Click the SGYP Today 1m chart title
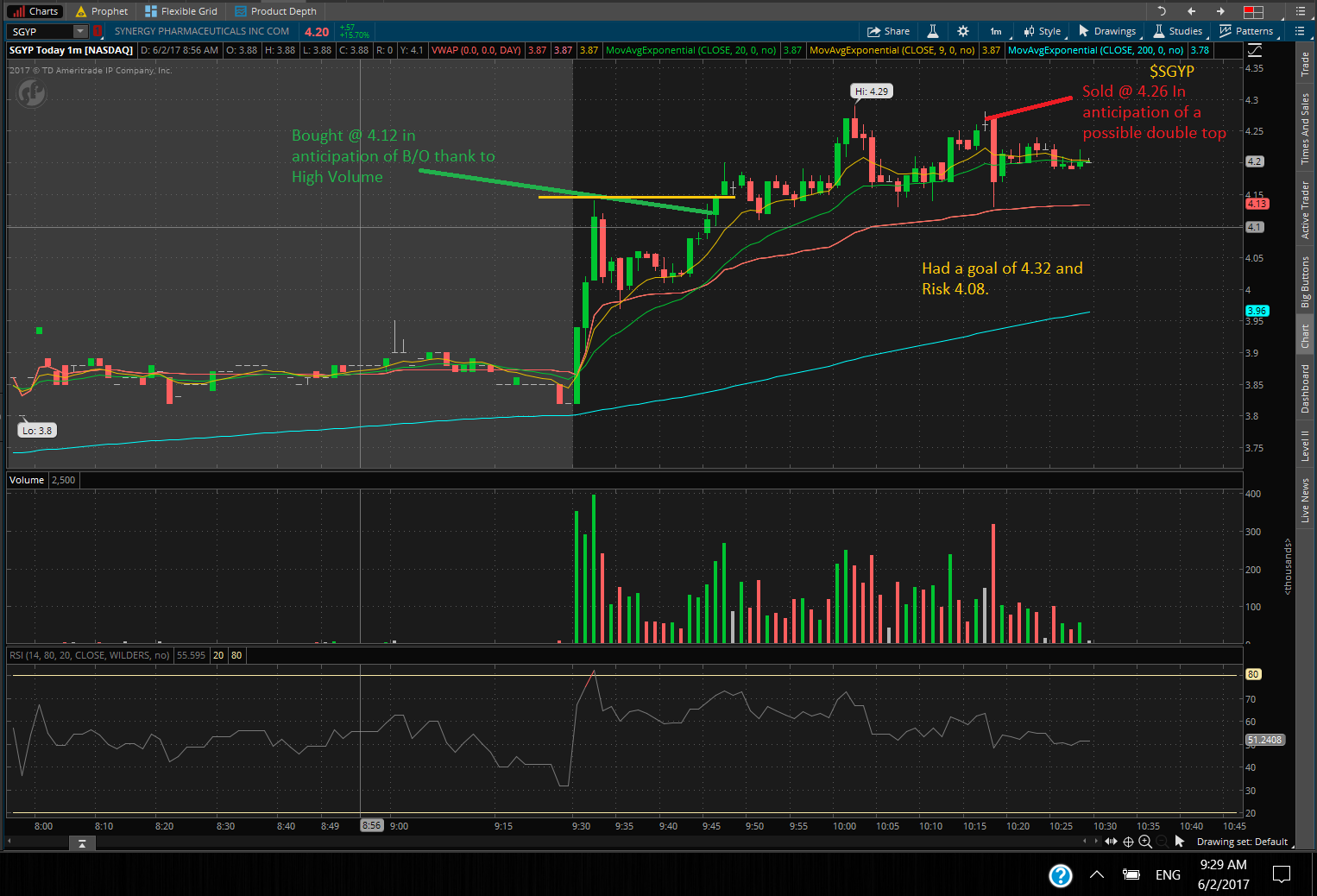 (x=71, y=50)
